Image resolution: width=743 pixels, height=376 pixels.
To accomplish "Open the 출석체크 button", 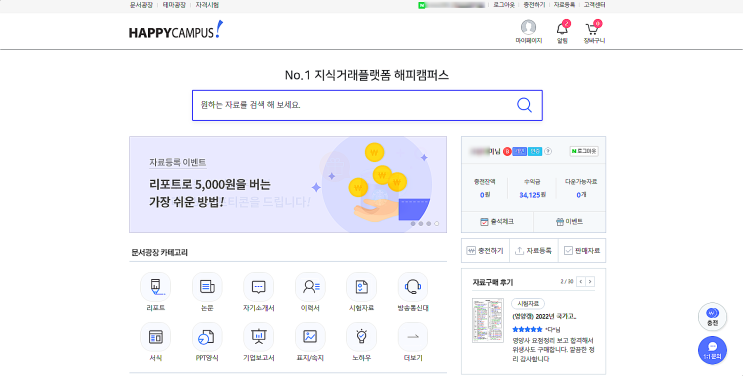I will pos(497,221).
